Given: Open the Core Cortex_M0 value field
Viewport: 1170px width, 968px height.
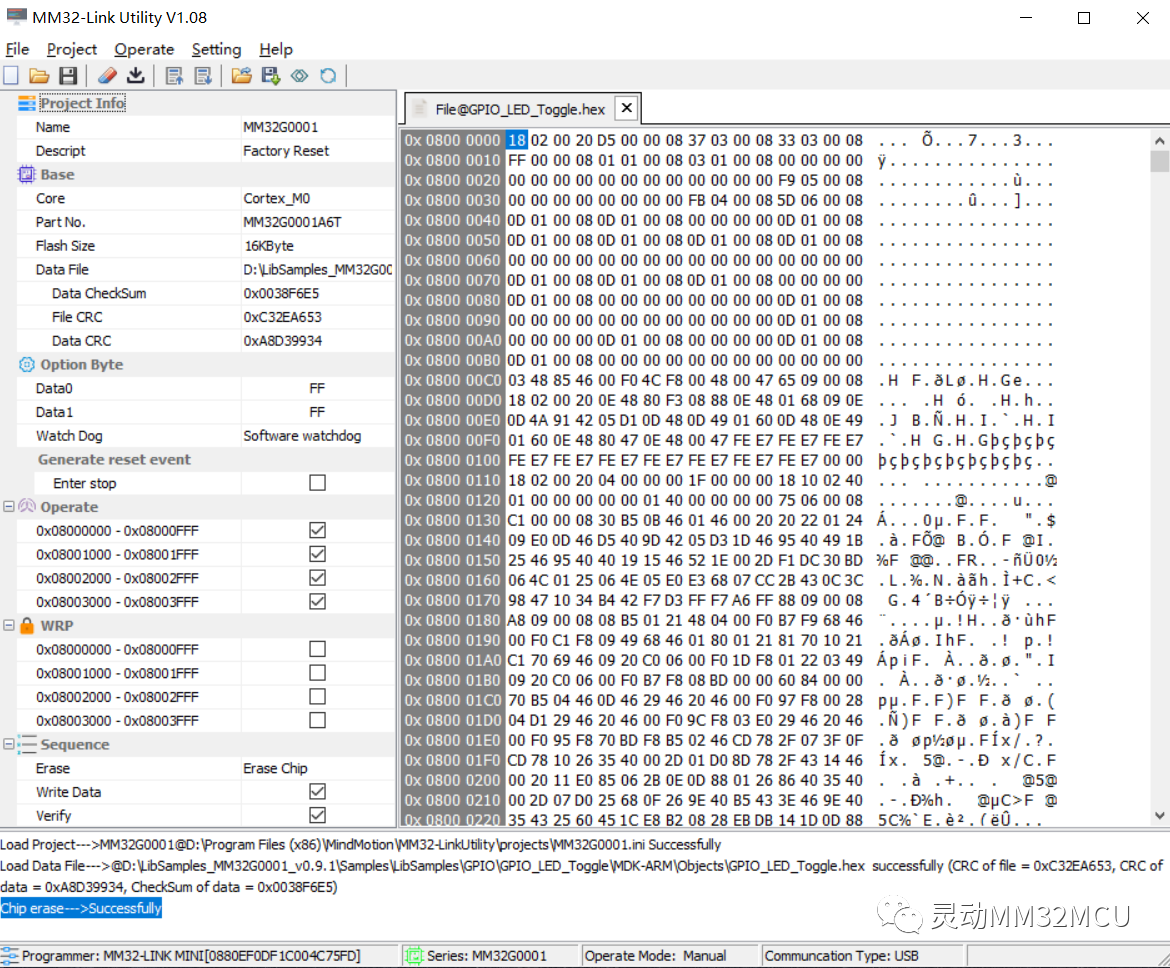Looking at the screenshot, I should 318,199.
